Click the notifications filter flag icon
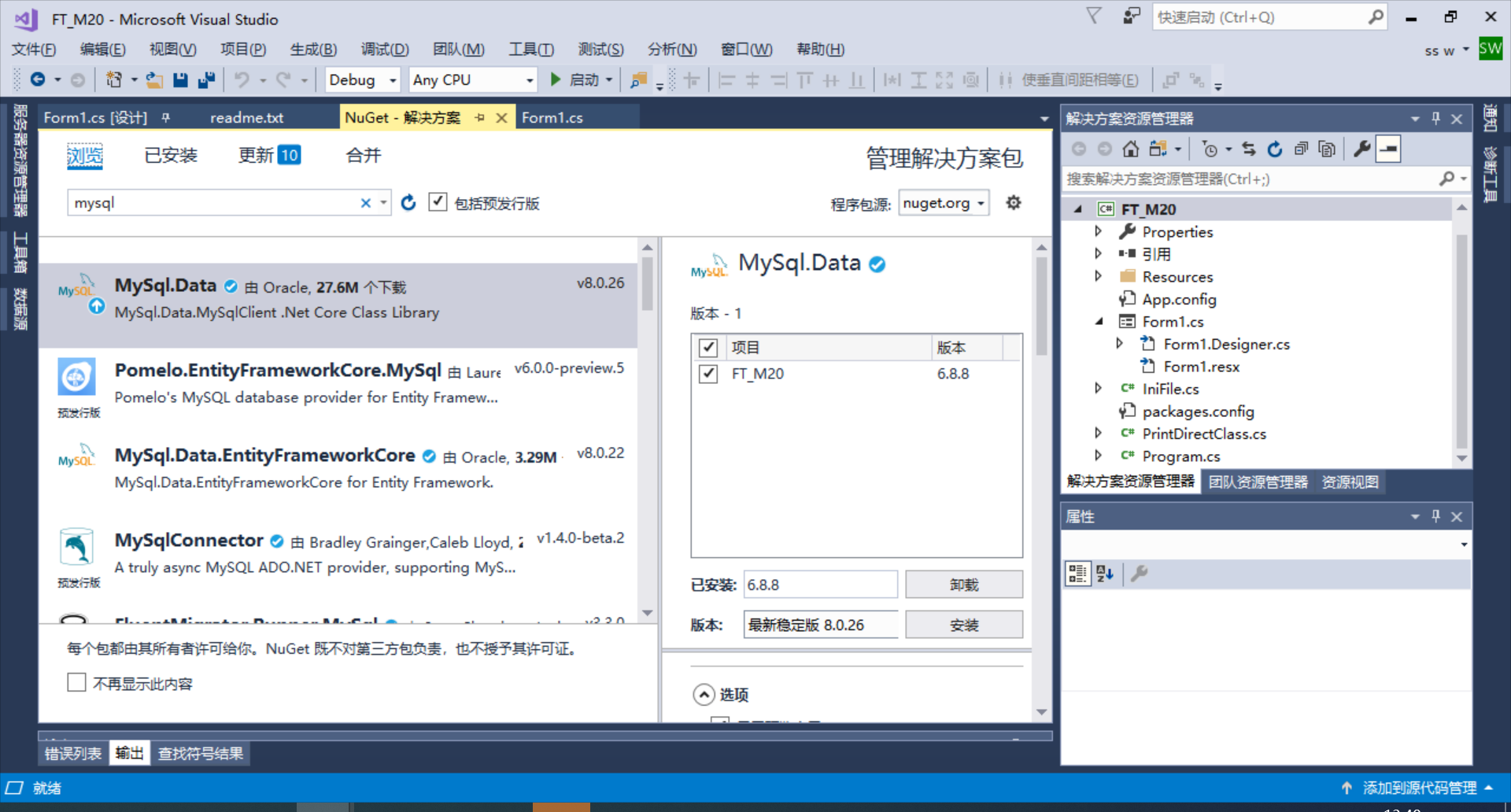 (1094, 17)
